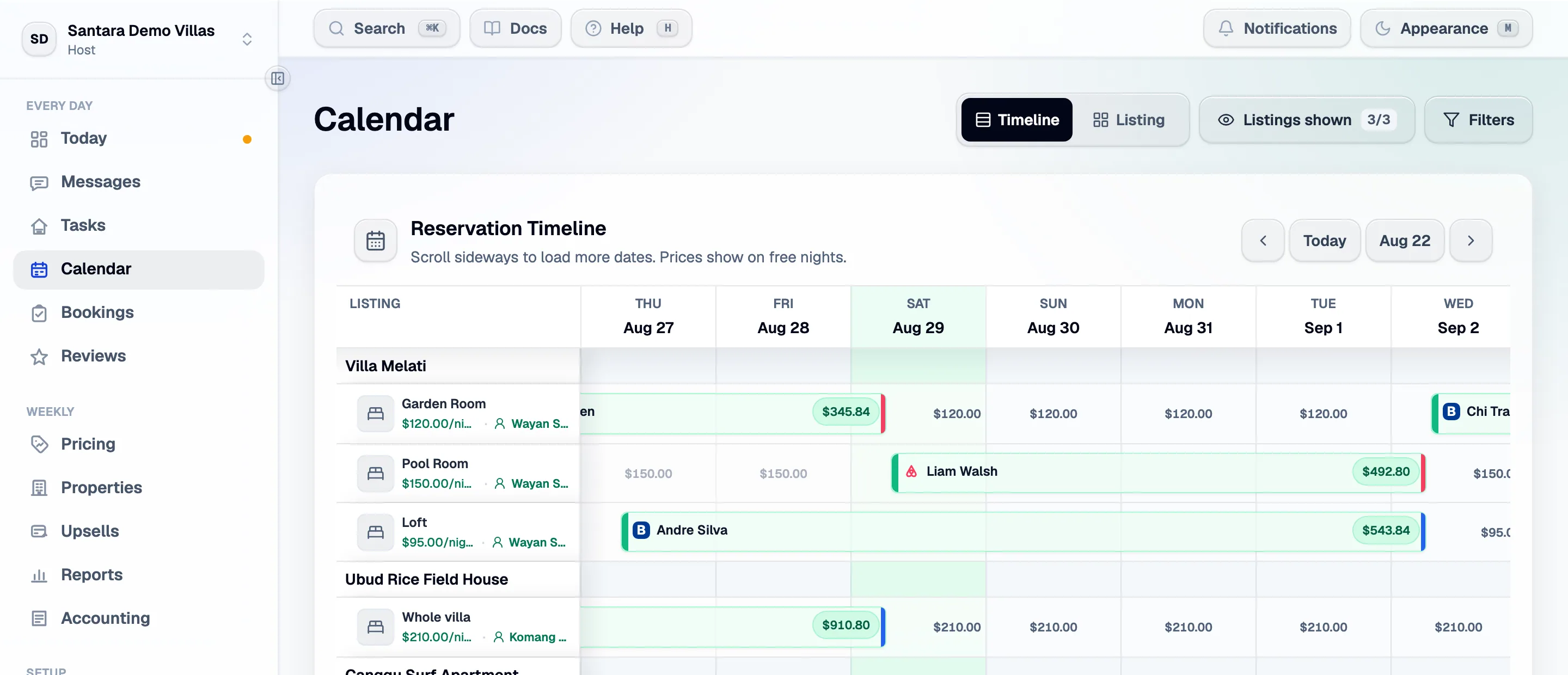1568x675 pixels.
Task: Click Loft bed icon
Action: (376, 532)
